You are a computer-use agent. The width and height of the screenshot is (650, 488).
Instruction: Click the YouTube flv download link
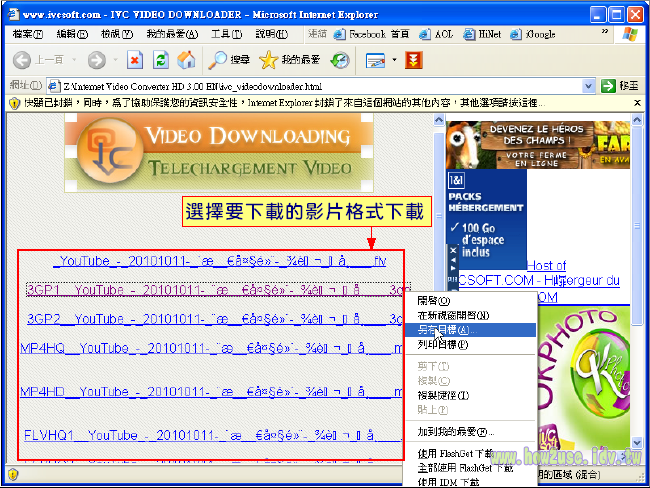pos(220,261)
